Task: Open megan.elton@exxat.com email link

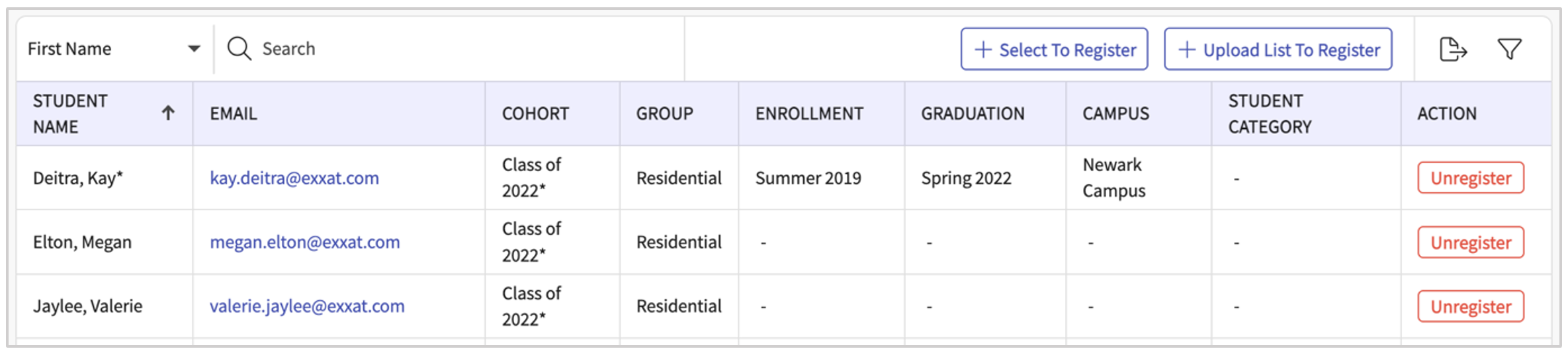Action: point(305,243)
